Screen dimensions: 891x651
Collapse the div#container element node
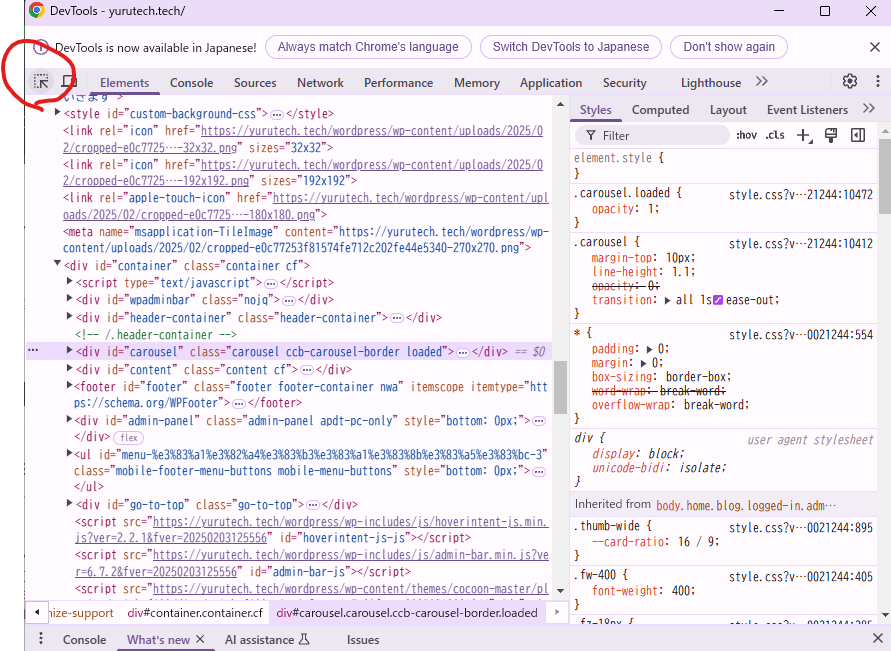(57, 266)
